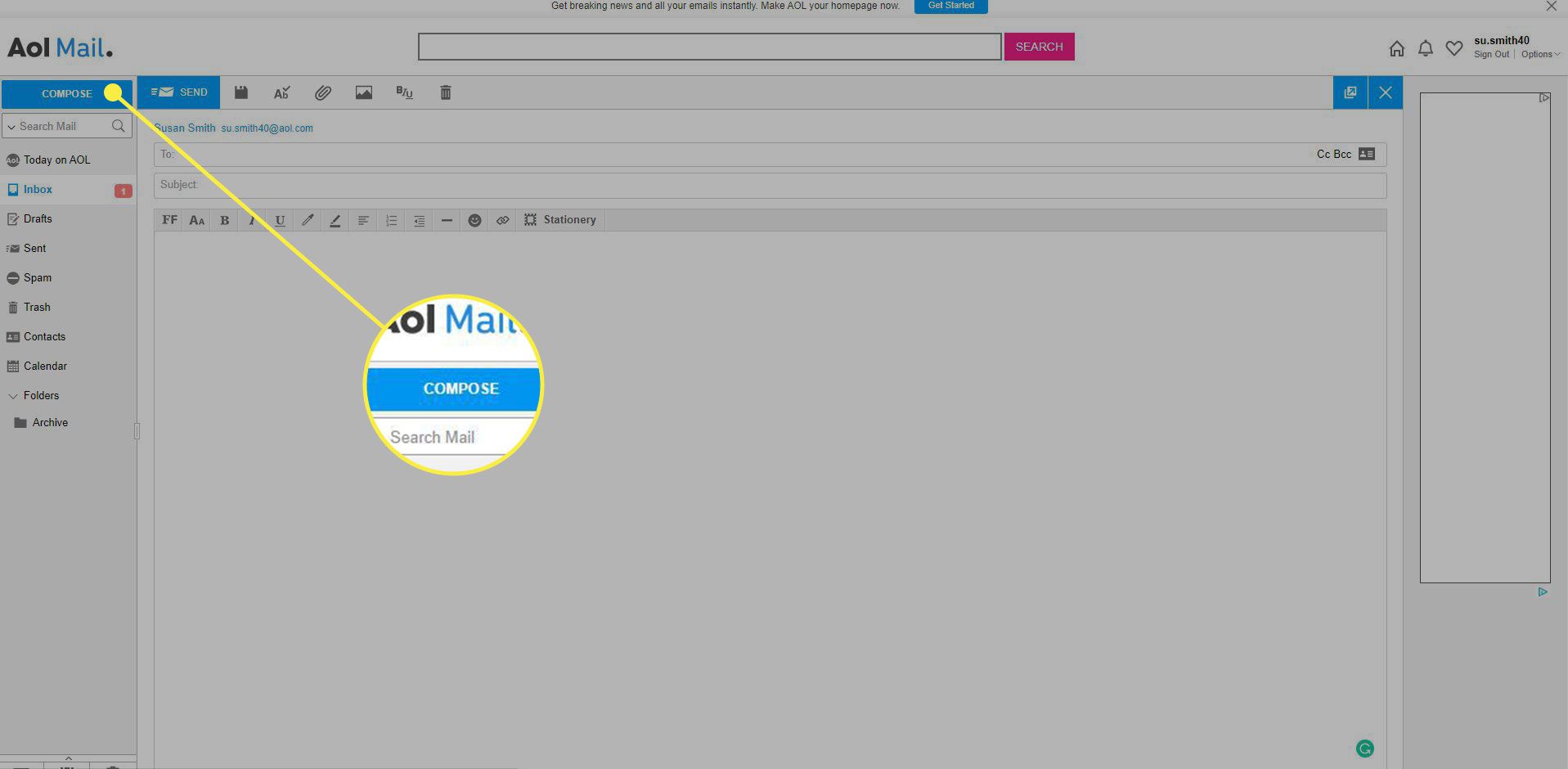Click the AdChoices icon atop the ad
The height and width of the screenshot is (769, 1568).
coord(1544,97)
